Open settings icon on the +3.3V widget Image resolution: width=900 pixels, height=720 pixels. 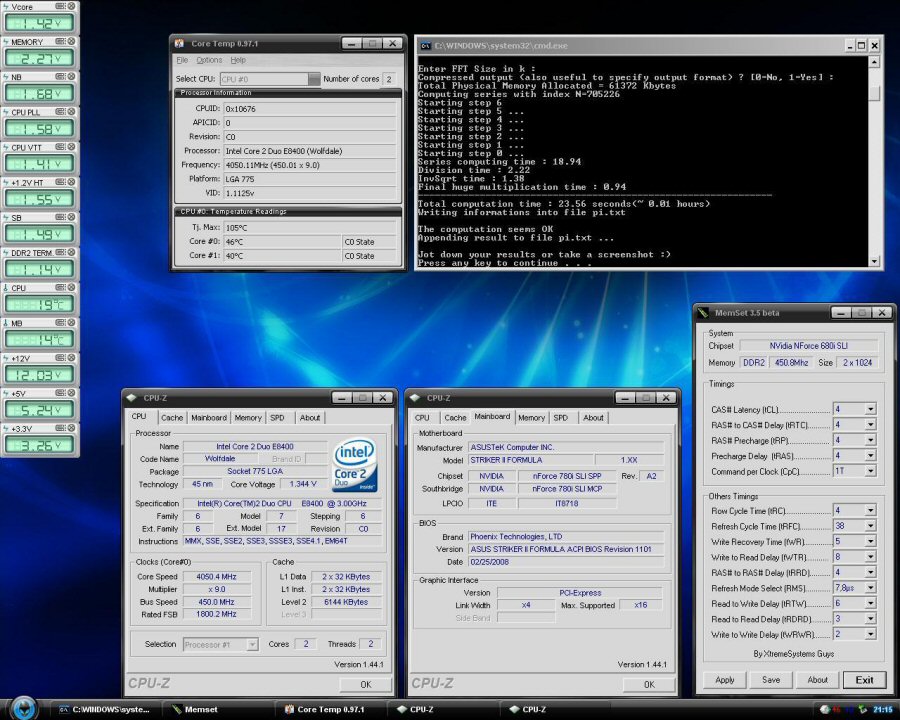coord(60,428)
